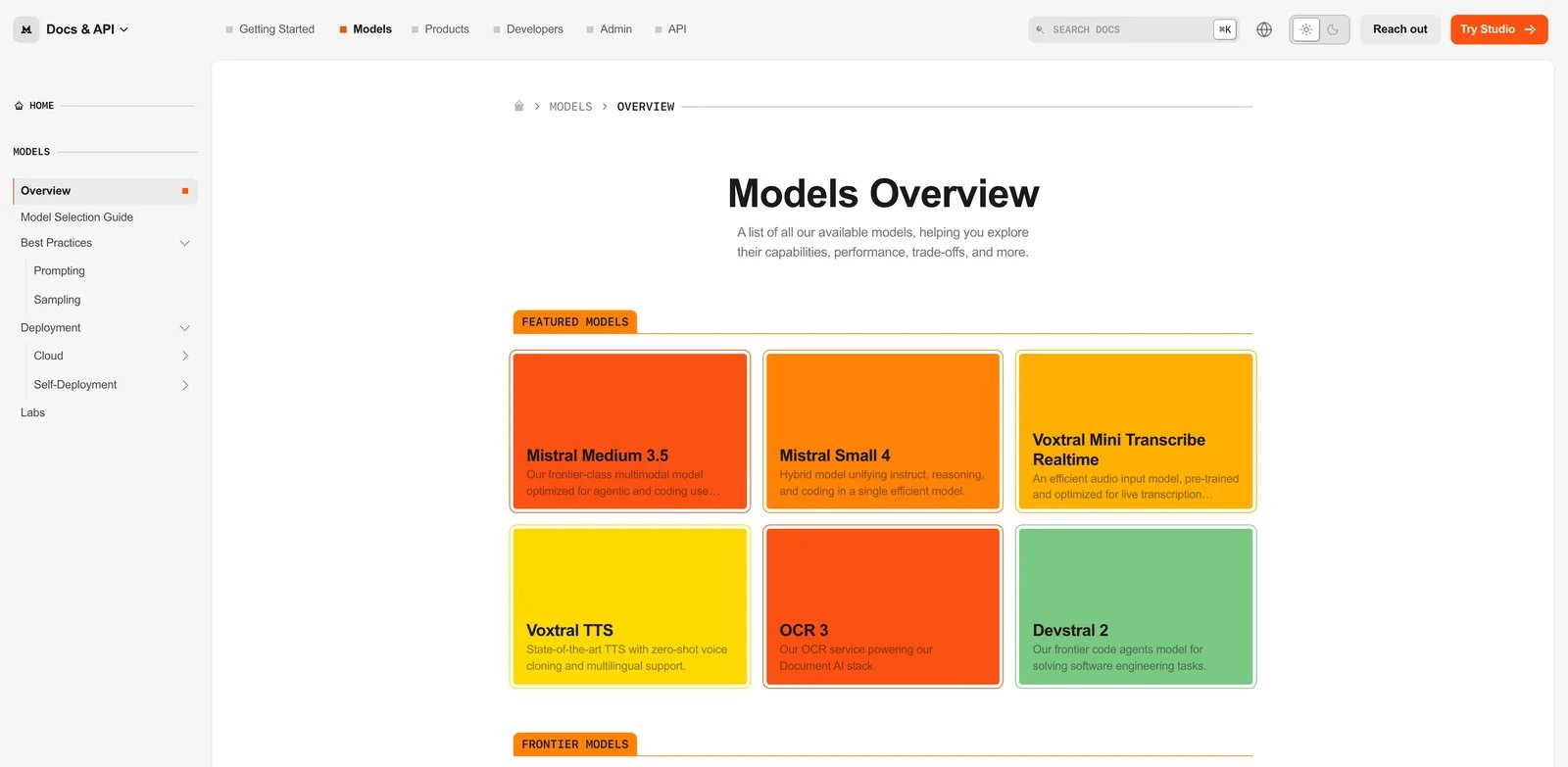Open the Docs & API dropdown
The height and width of the screenshot is (767, 1568).
87,29
